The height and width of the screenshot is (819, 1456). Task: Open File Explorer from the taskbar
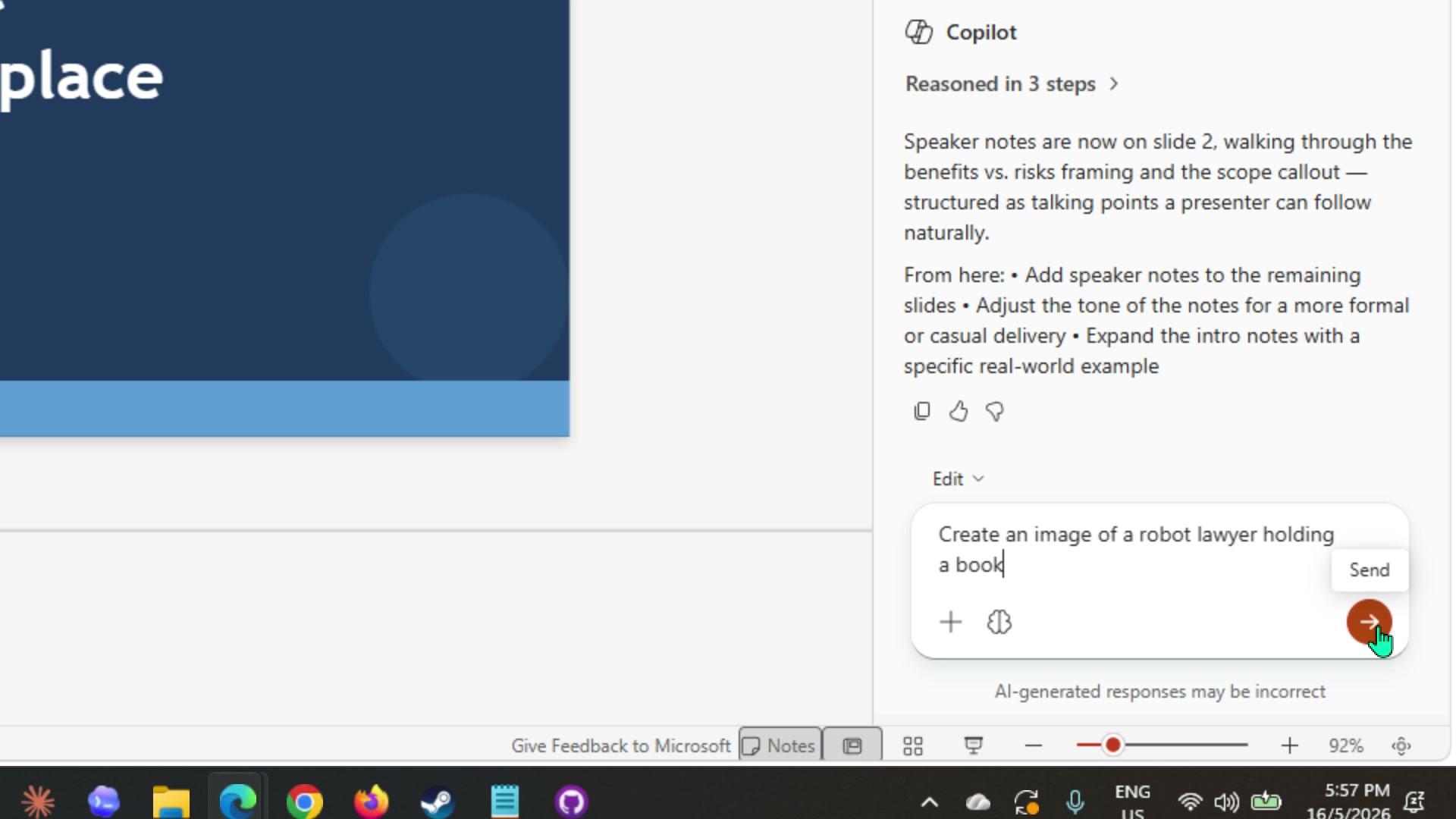click(x=171, y=801)
